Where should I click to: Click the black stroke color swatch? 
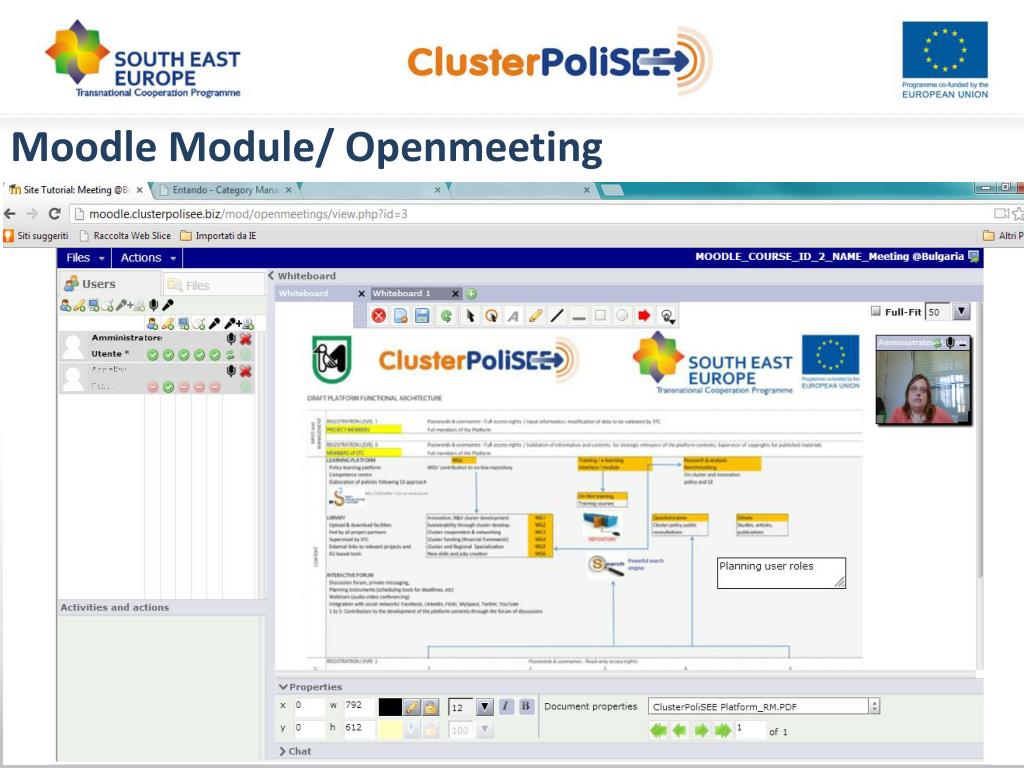391,707
